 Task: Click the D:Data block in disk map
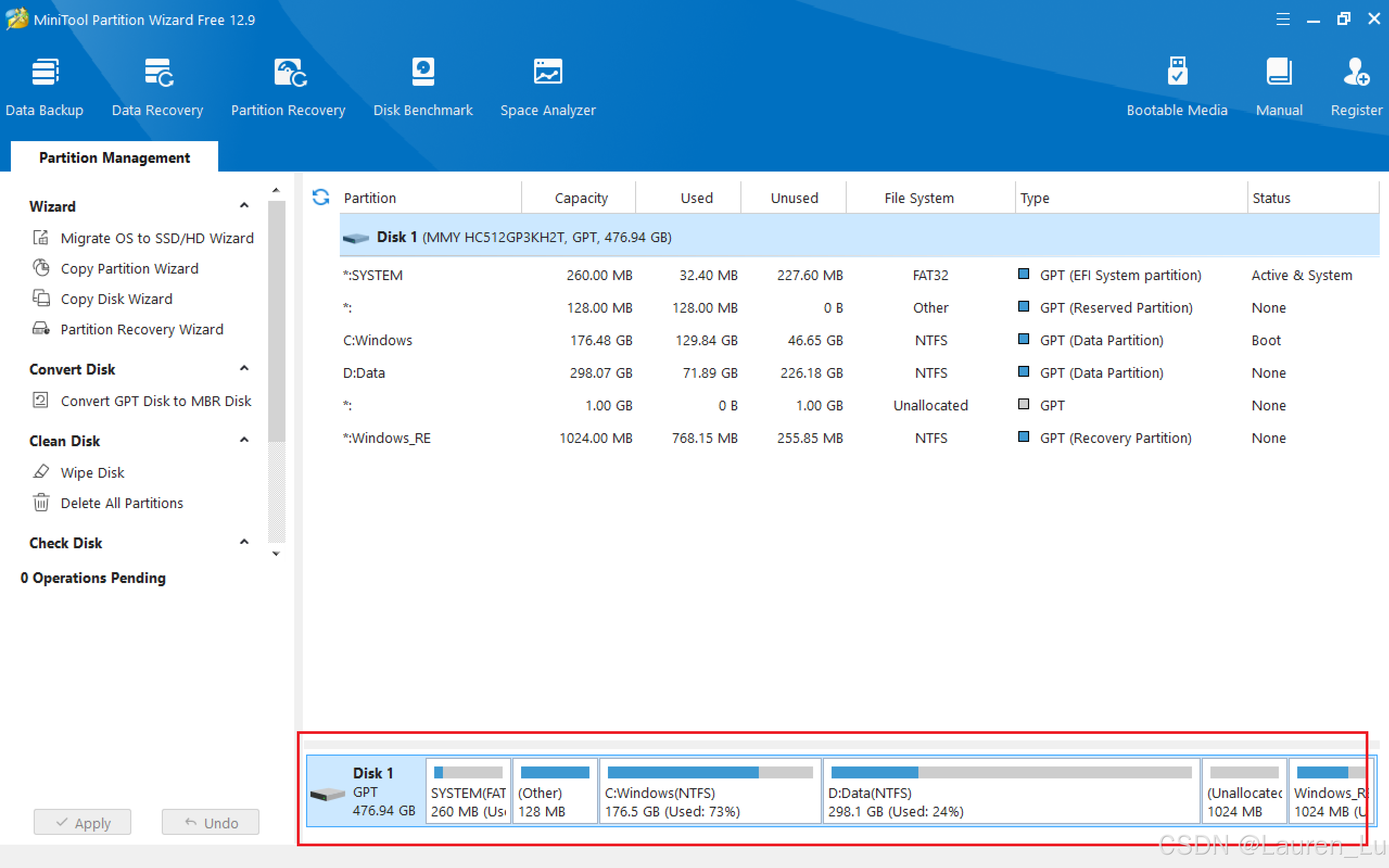pyautogui.click(x=1010, y=792)
